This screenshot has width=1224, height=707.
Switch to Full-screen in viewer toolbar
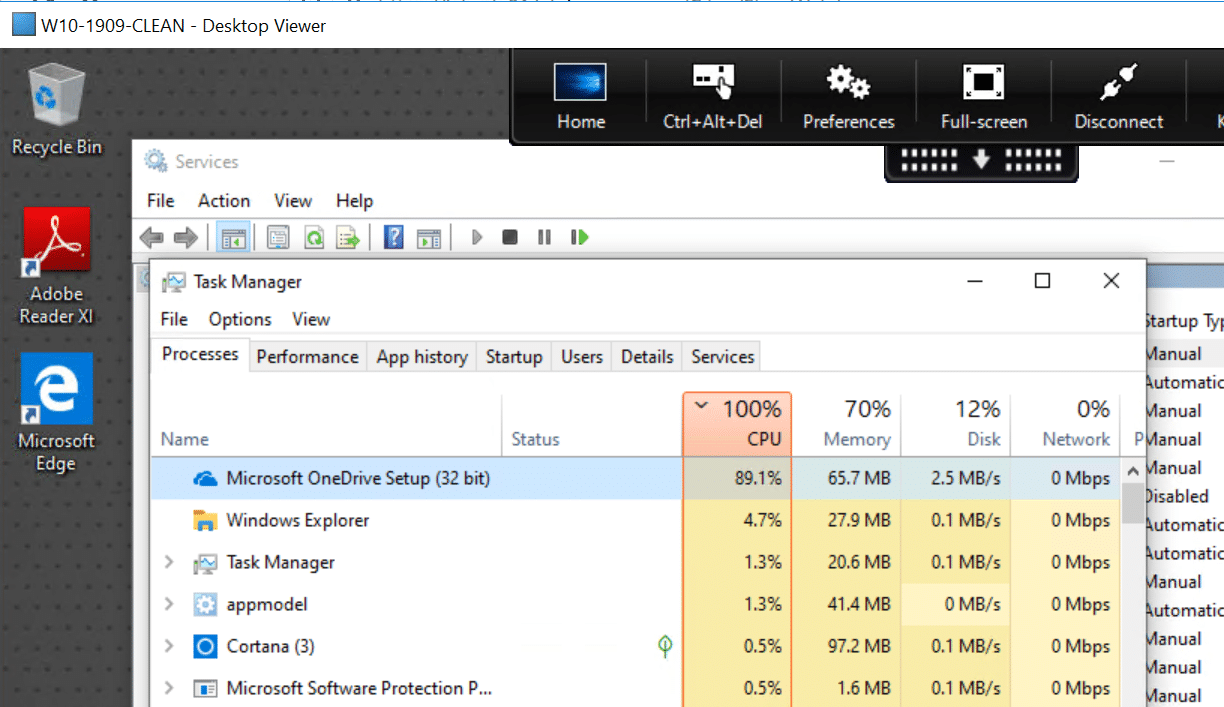[x=984, y=97]
